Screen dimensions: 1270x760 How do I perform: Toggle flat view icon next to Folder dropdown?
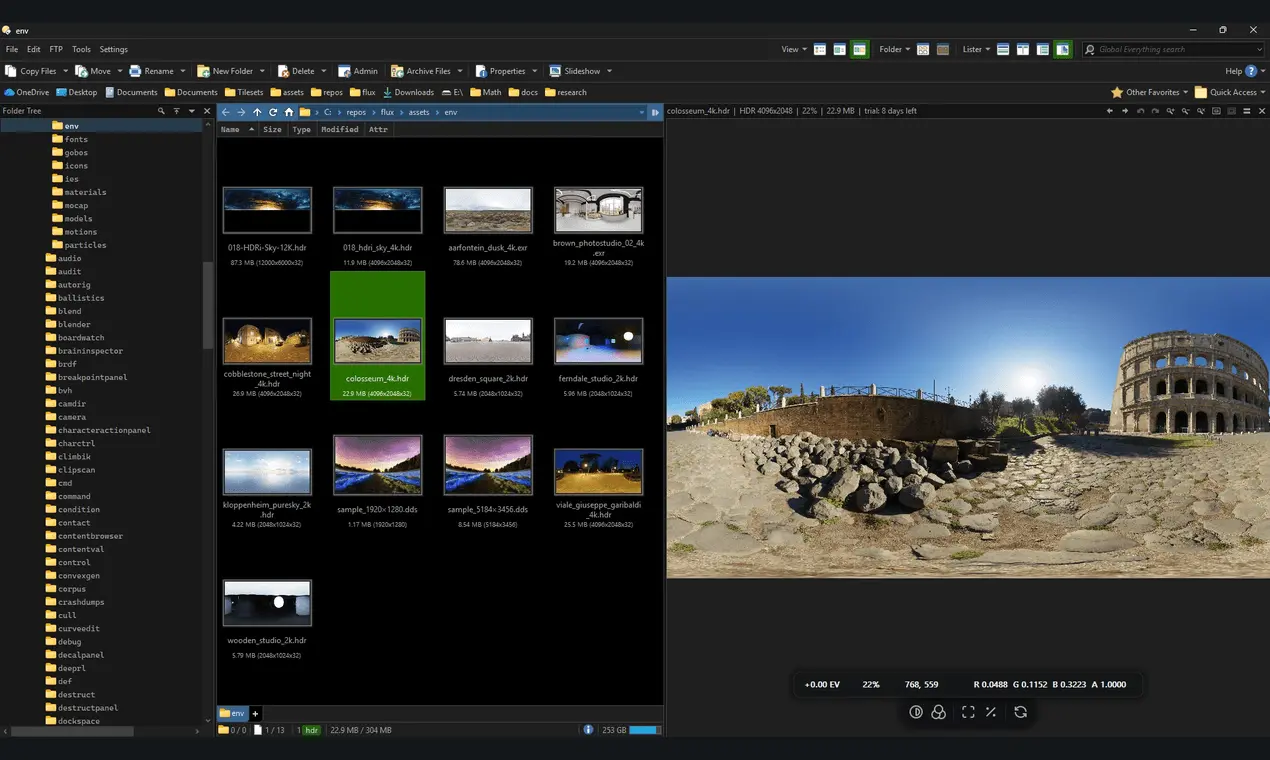pos(923,49)
